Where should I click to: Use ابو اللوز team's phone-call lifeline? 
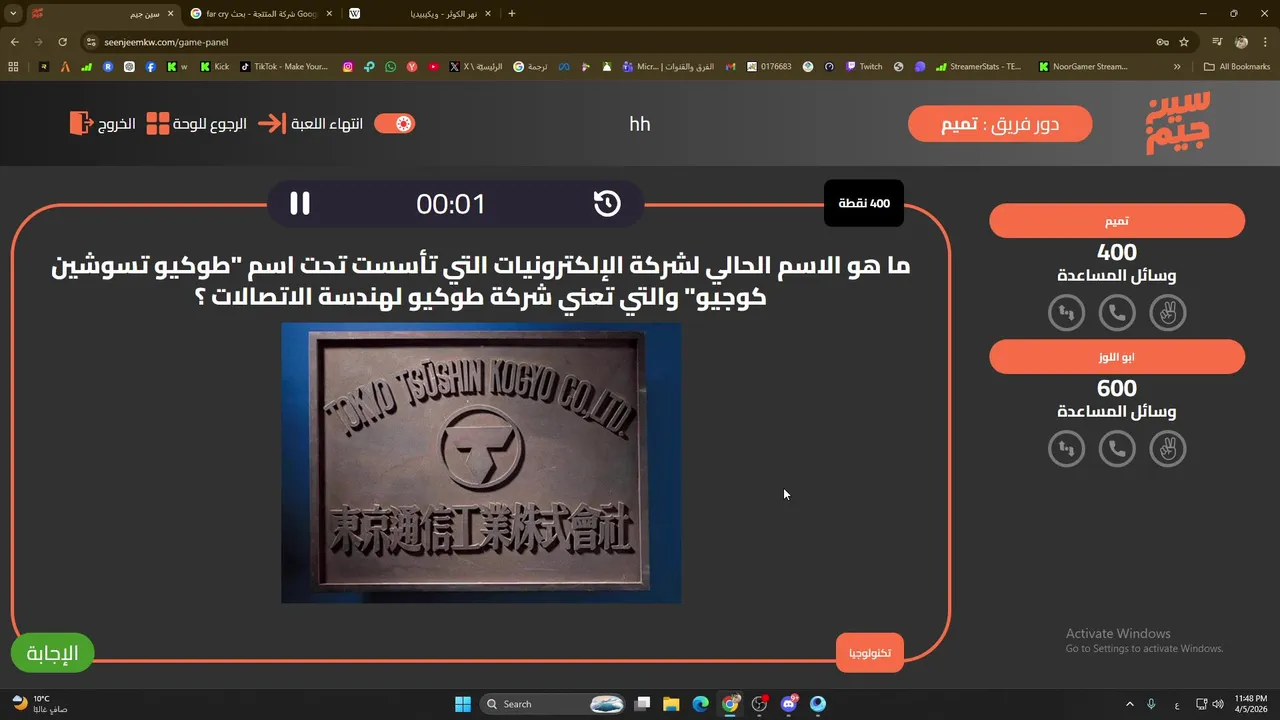(x=1117, y=449)
